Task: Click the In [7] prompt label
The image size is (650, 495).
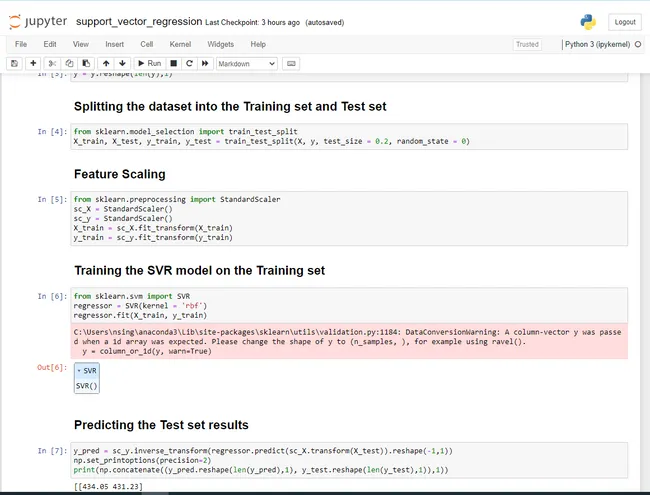Action: pos(52,451)
